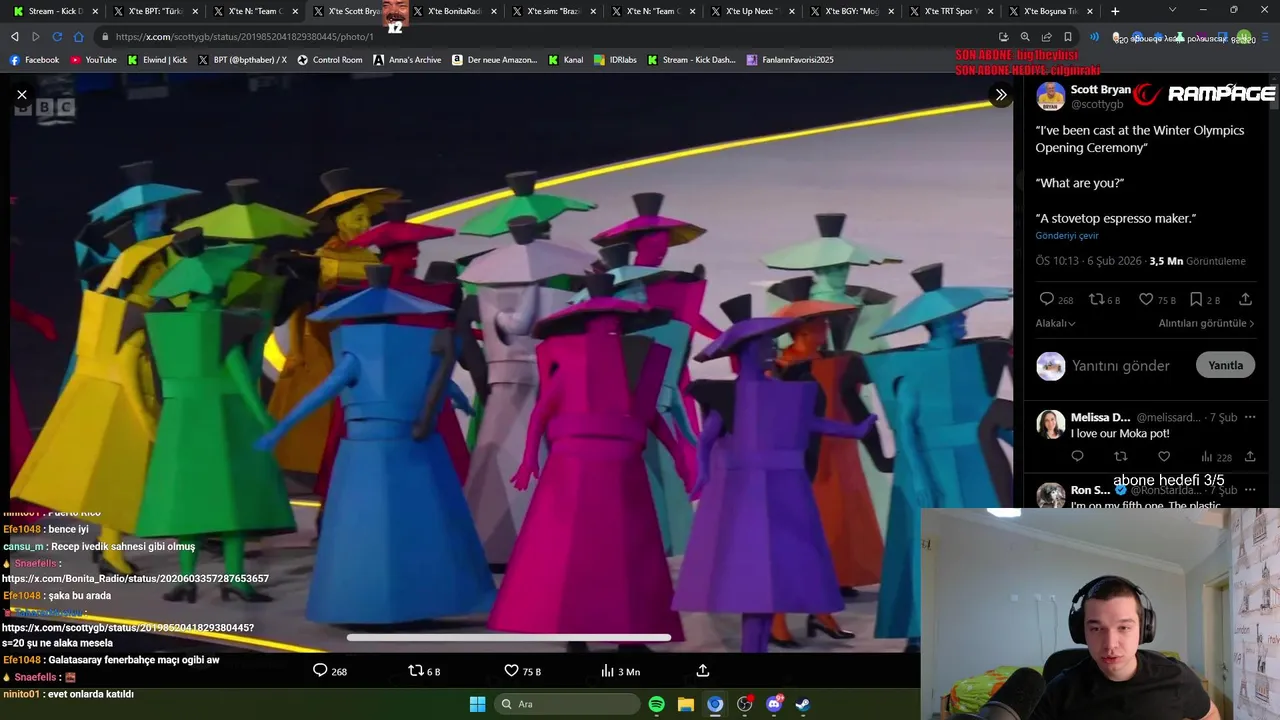Collapse the sidebar with double-arrow icon
This screenshot has height=720, width=1280.
1000,95
